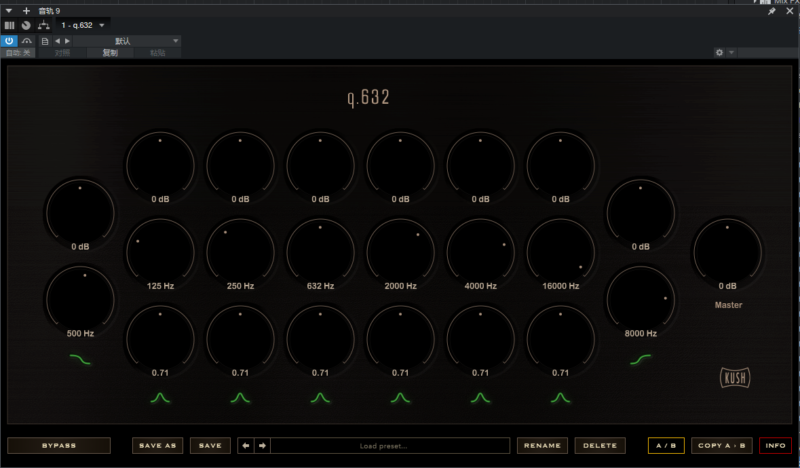The height and width of the screenshot is (468, 800).
Task: Click the 复制 copy tab
Action: [x=110, y=52]
